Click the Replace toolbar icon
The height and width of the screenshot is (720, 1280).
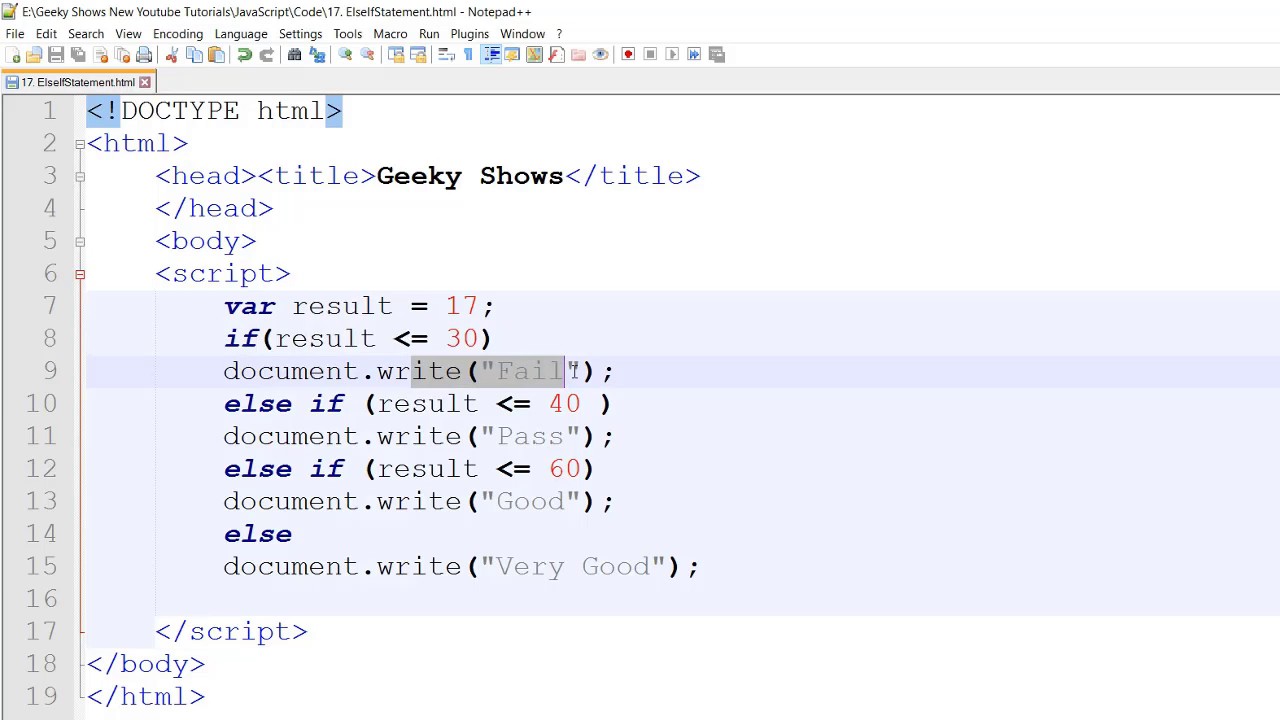(x=317, y=54)
